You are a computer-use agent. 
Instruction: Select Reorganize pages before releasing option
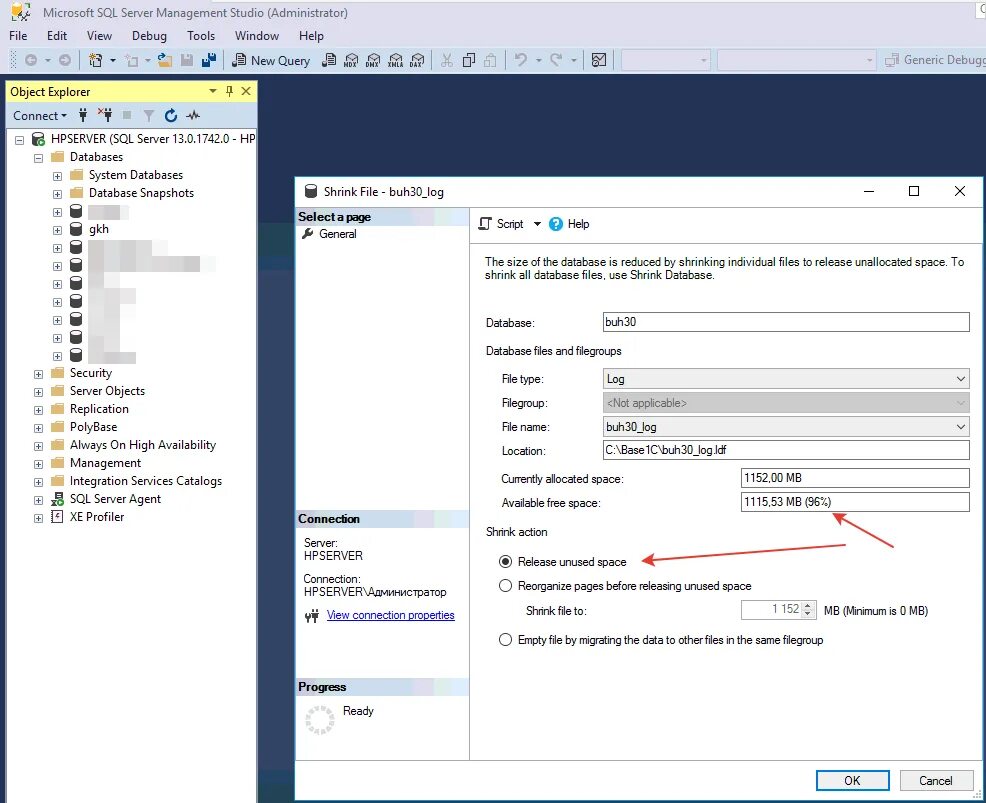coord(505,585)
